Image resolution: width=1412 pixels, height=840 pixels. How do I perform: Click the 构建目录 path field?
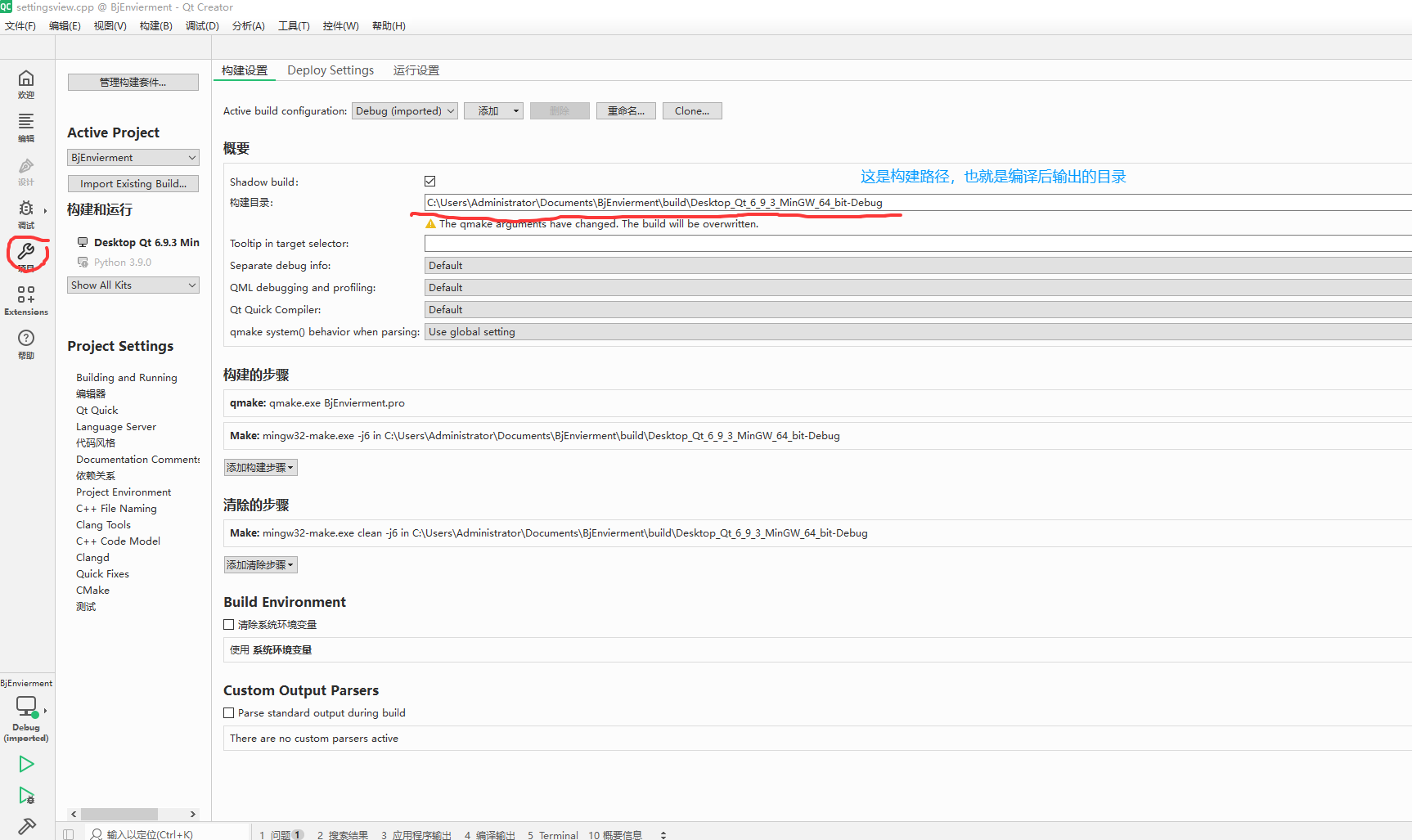click(x=918, y=203)
